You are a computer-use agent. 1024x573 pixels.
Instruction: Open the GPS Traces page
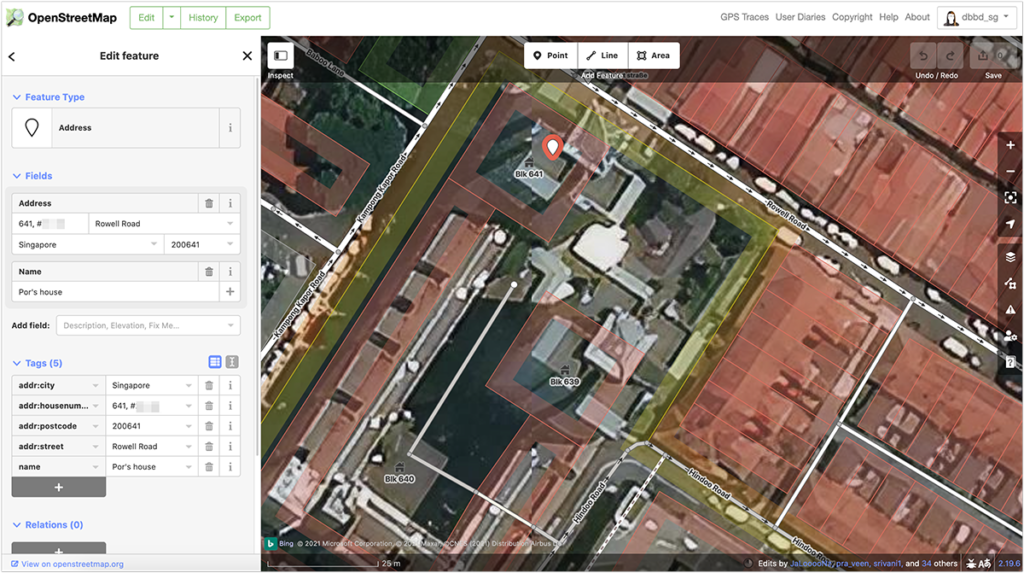click(x=744, y=17)
